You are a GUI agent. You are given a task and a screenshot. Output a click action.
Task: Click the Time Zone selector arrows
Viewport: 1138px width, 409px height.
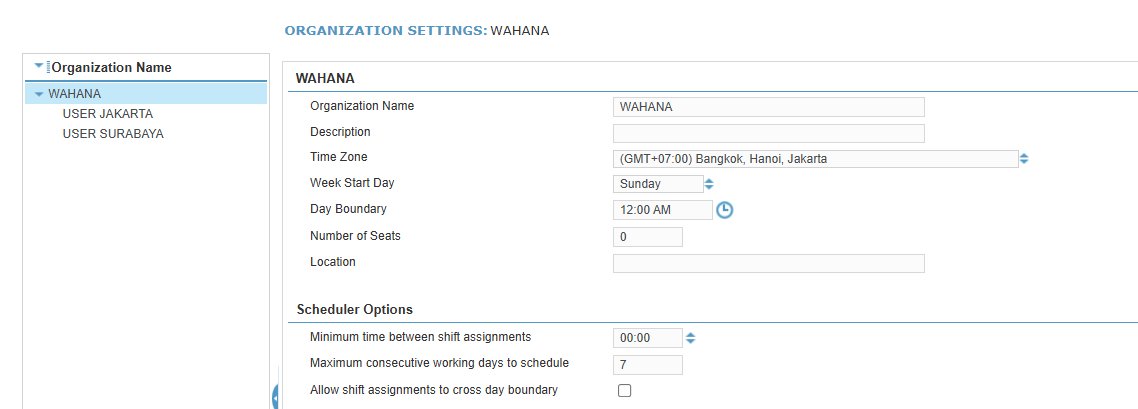(x=1024, y=158)
